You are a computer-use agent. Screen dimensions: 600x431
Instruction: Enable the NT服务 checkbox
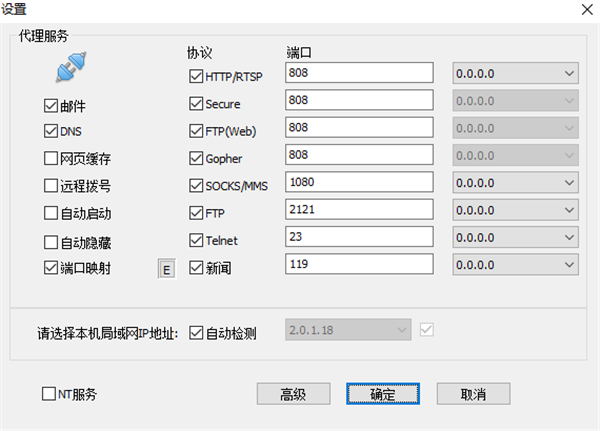(49, 394)
